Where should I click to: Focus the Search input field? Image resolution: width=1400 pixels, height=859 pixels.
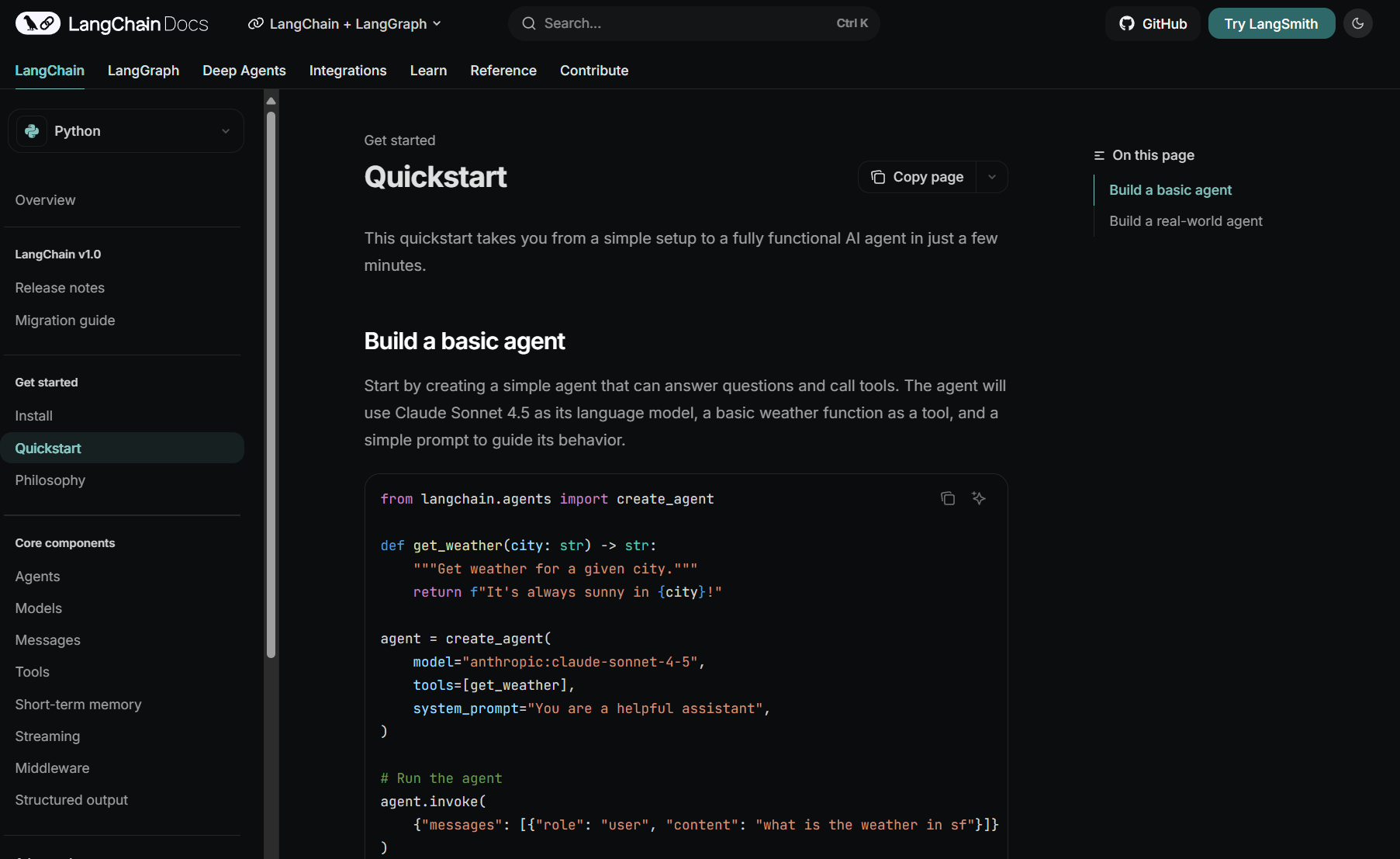[683, 23]
